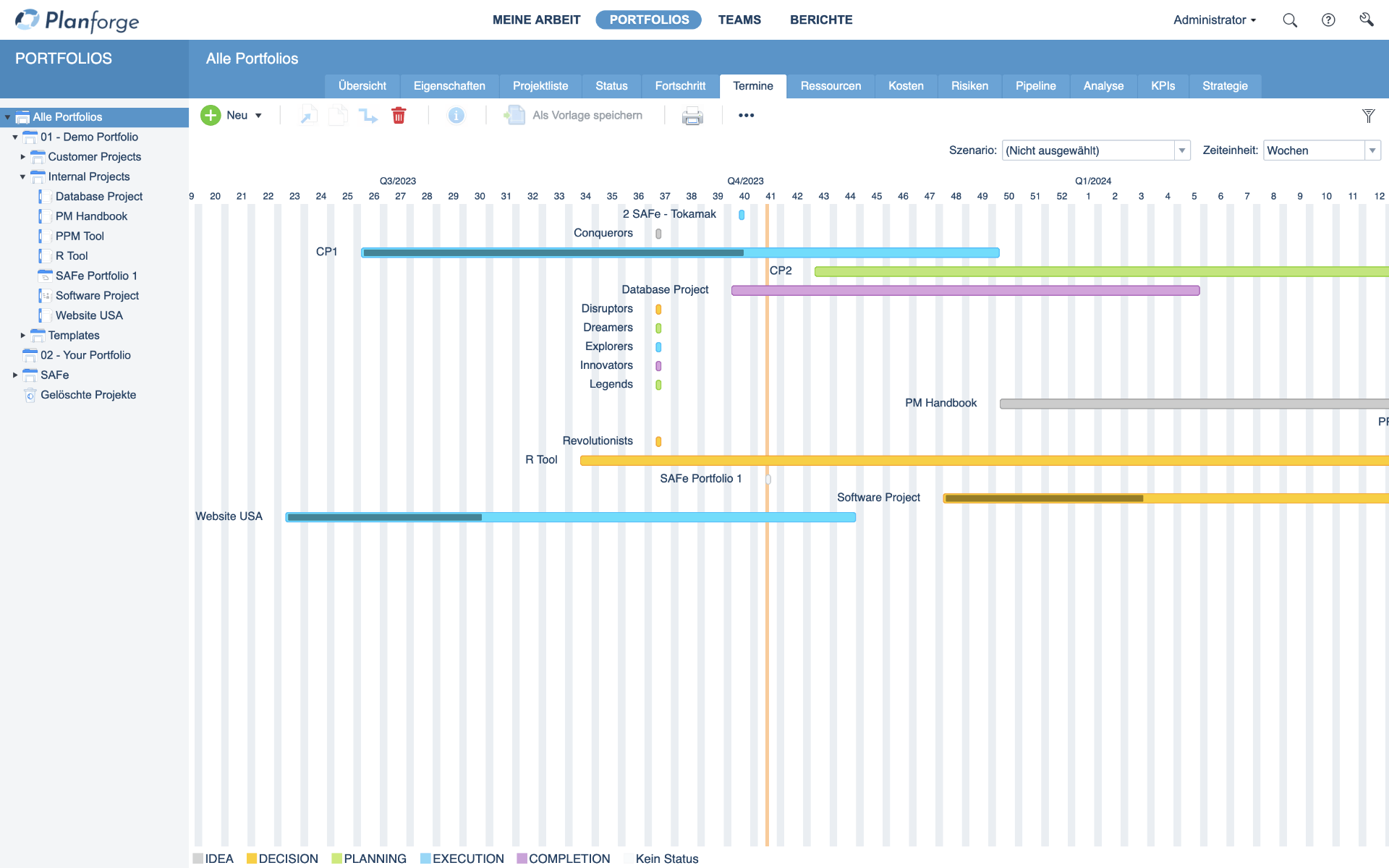Image resolution: width=1389 pixels, height=868 pixels.
Task: Switch to the Übersicht tab
Action: [362, 86]
